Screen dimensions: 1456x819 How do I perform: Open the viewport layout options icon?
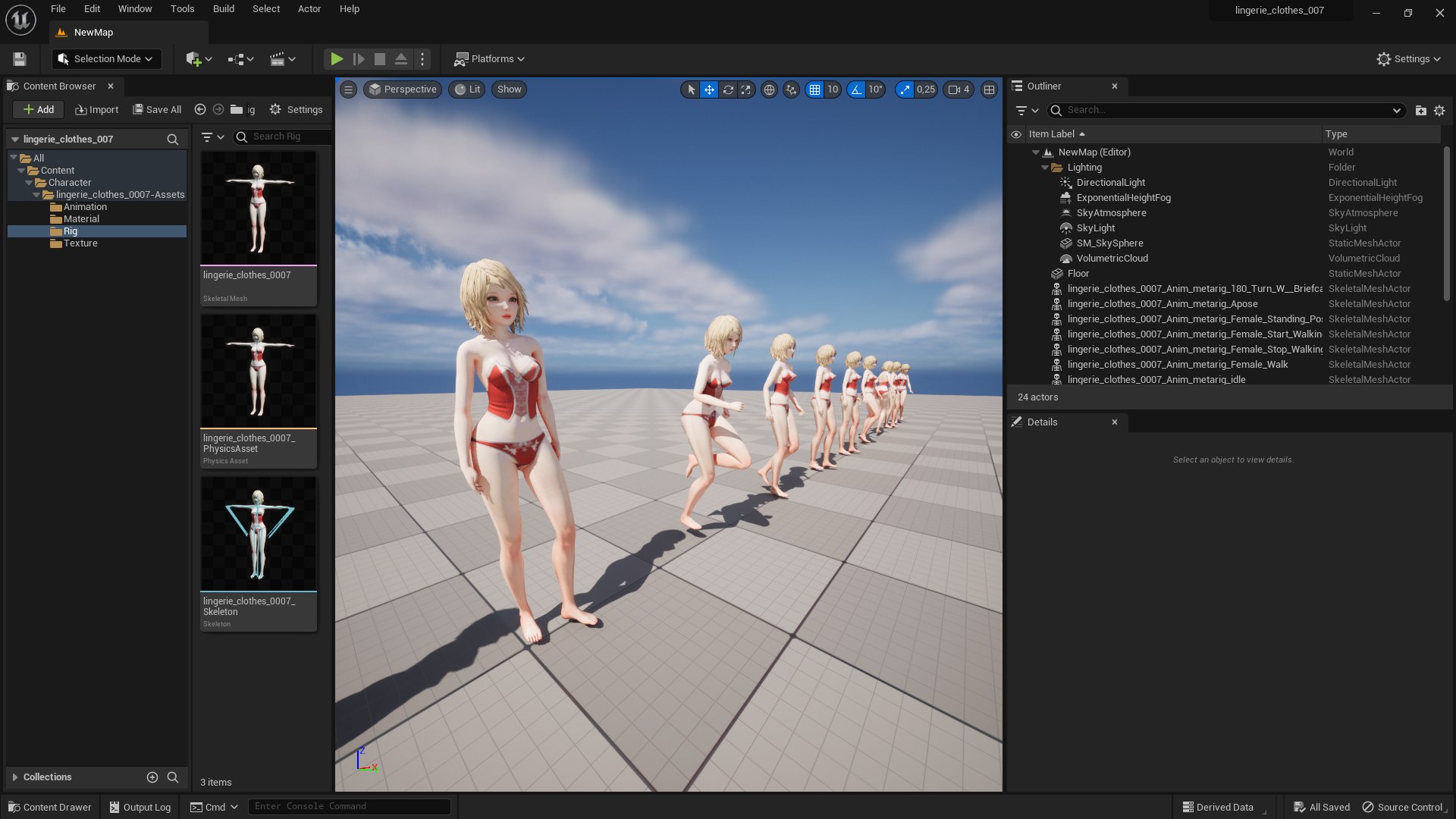tap(989, 89)
